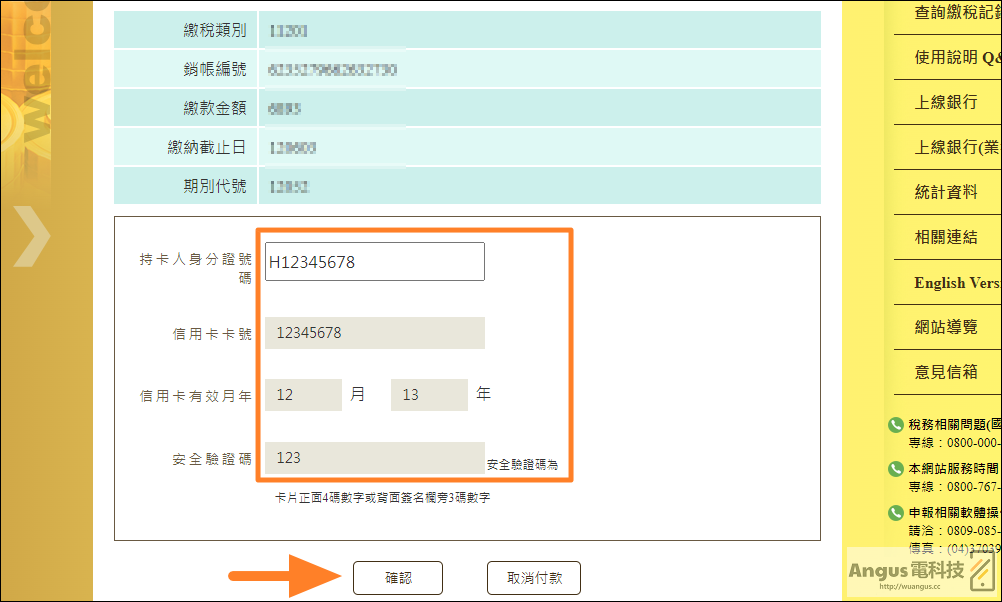The image size is (1002, 602).
Task: Click the 繳納截止日 label cell
Action: click(x=185, y=147)
